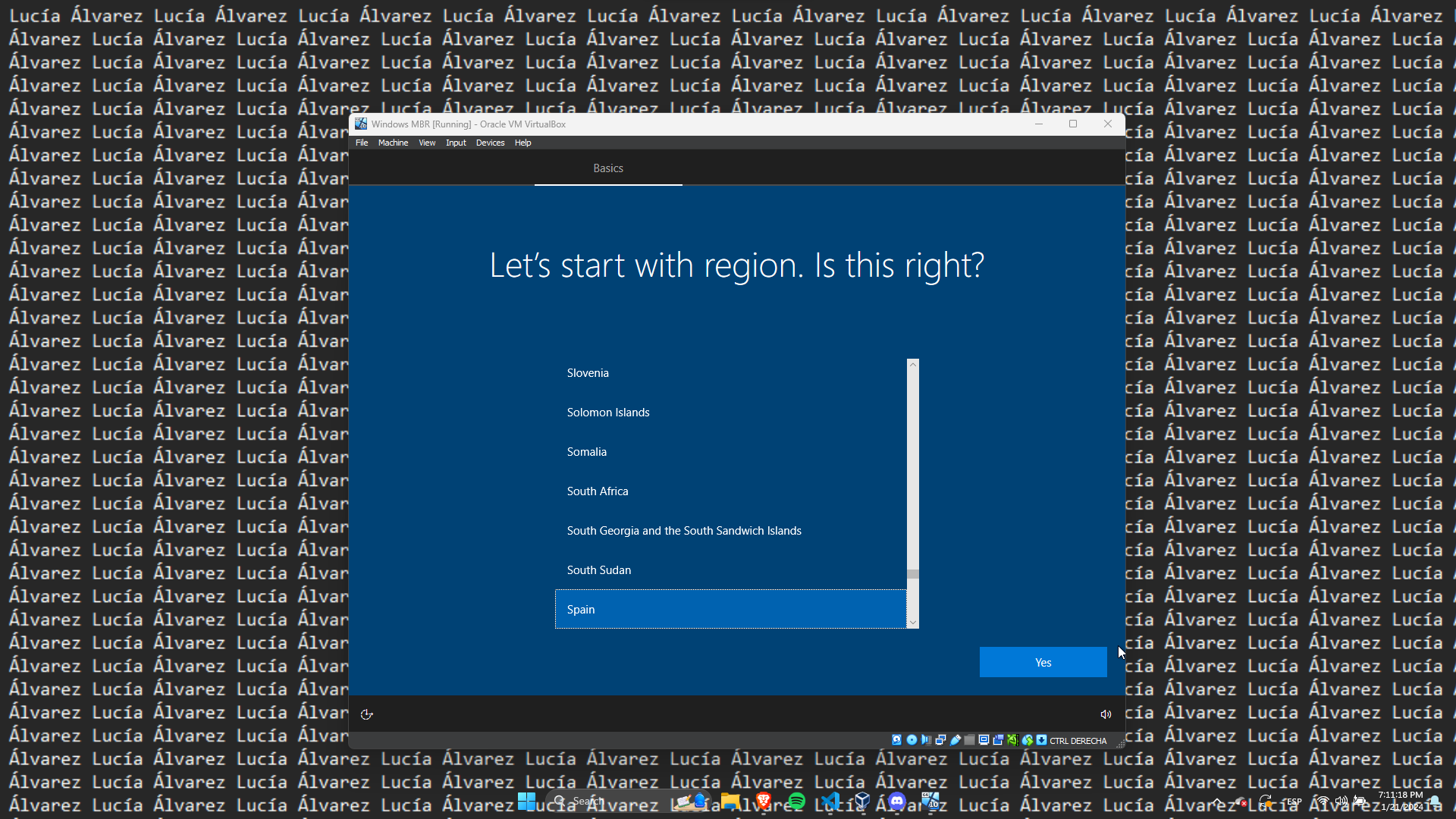1456x819 pixels.
Task: Select South Africa in region list
Action: point(598,491)
